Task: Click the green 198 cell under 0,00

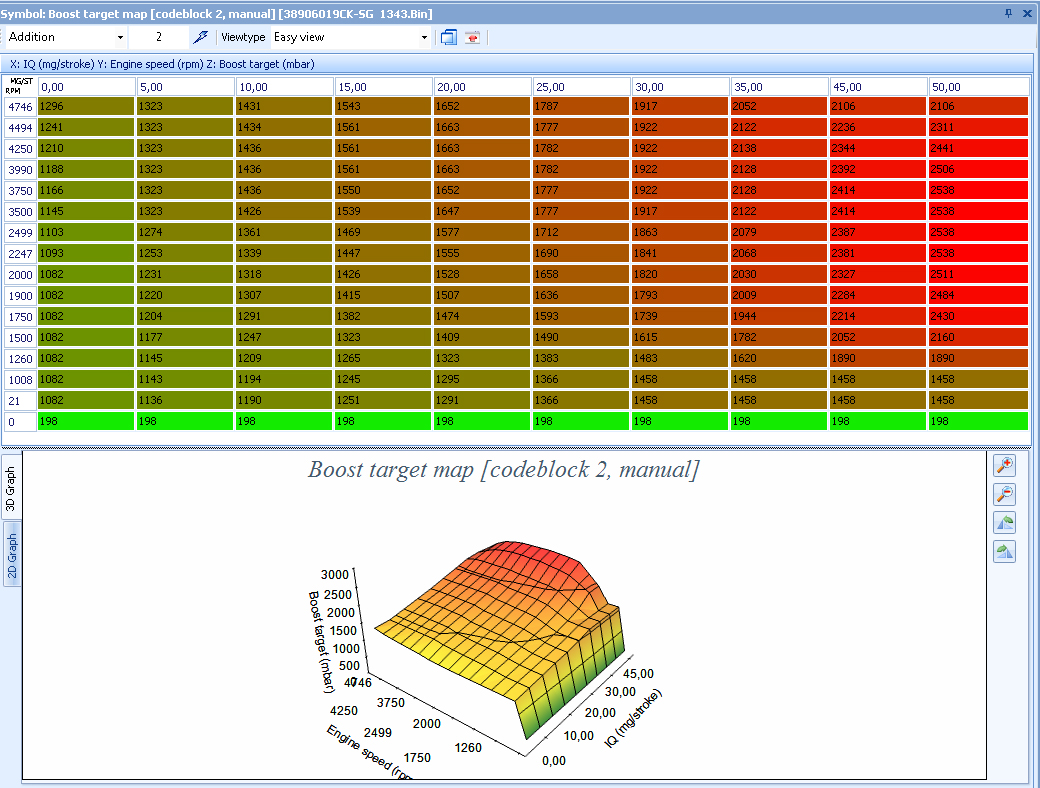Action: [x=85, y=422]
